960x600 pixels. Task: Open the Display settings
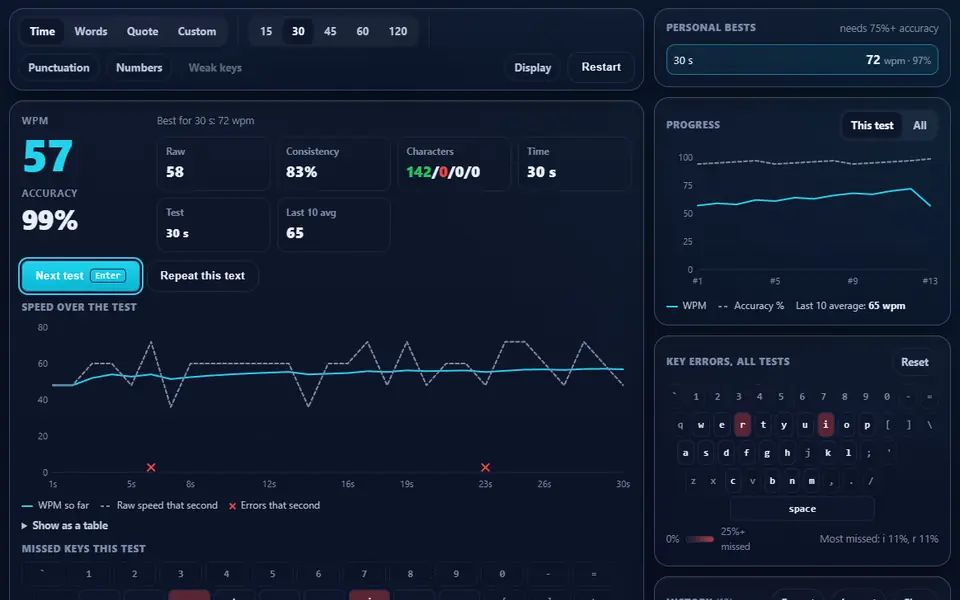532,68
